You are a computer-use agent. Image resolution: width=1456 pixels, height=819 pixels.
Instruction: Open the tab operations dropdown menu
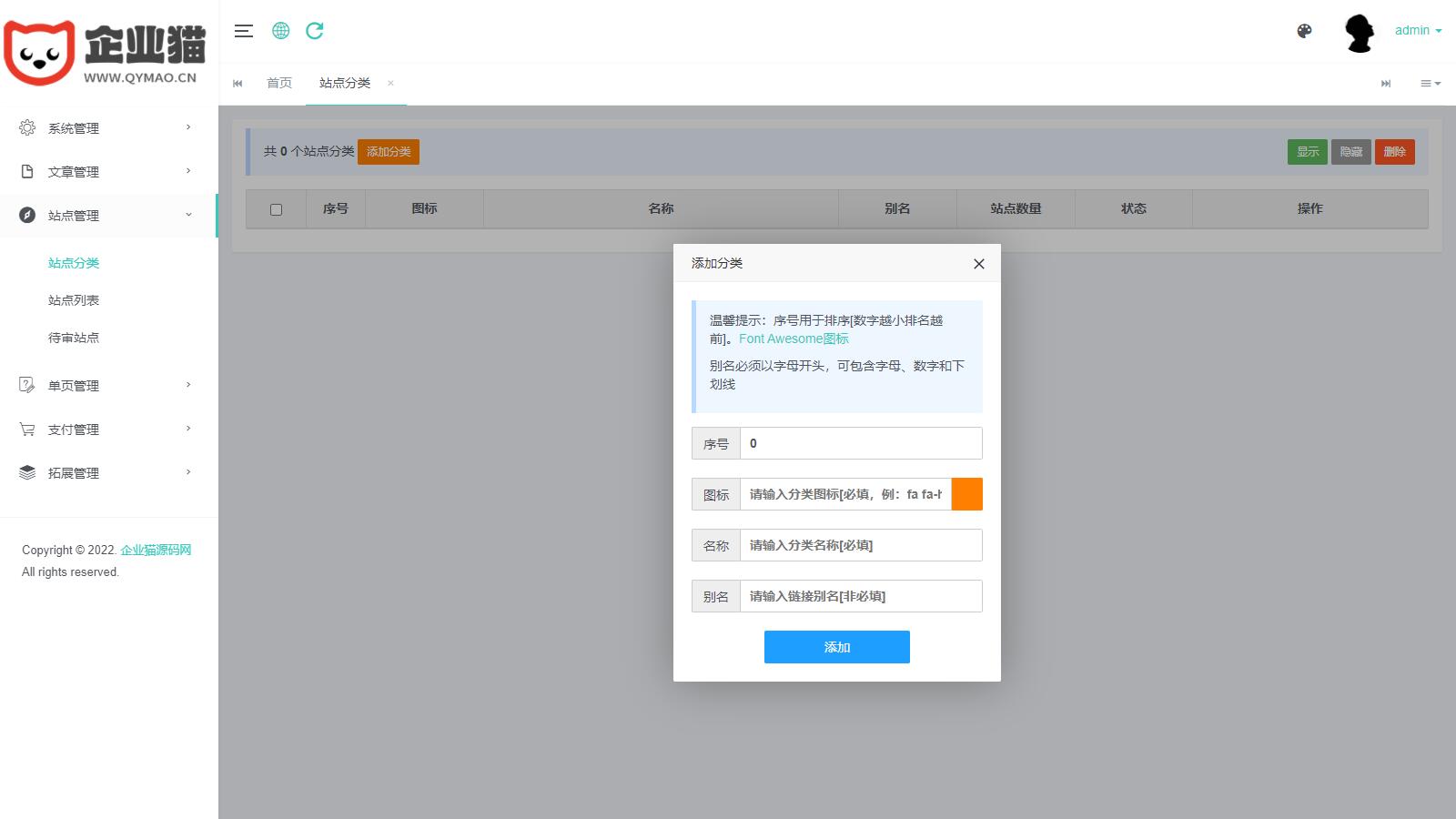(x=1431, y=84)
